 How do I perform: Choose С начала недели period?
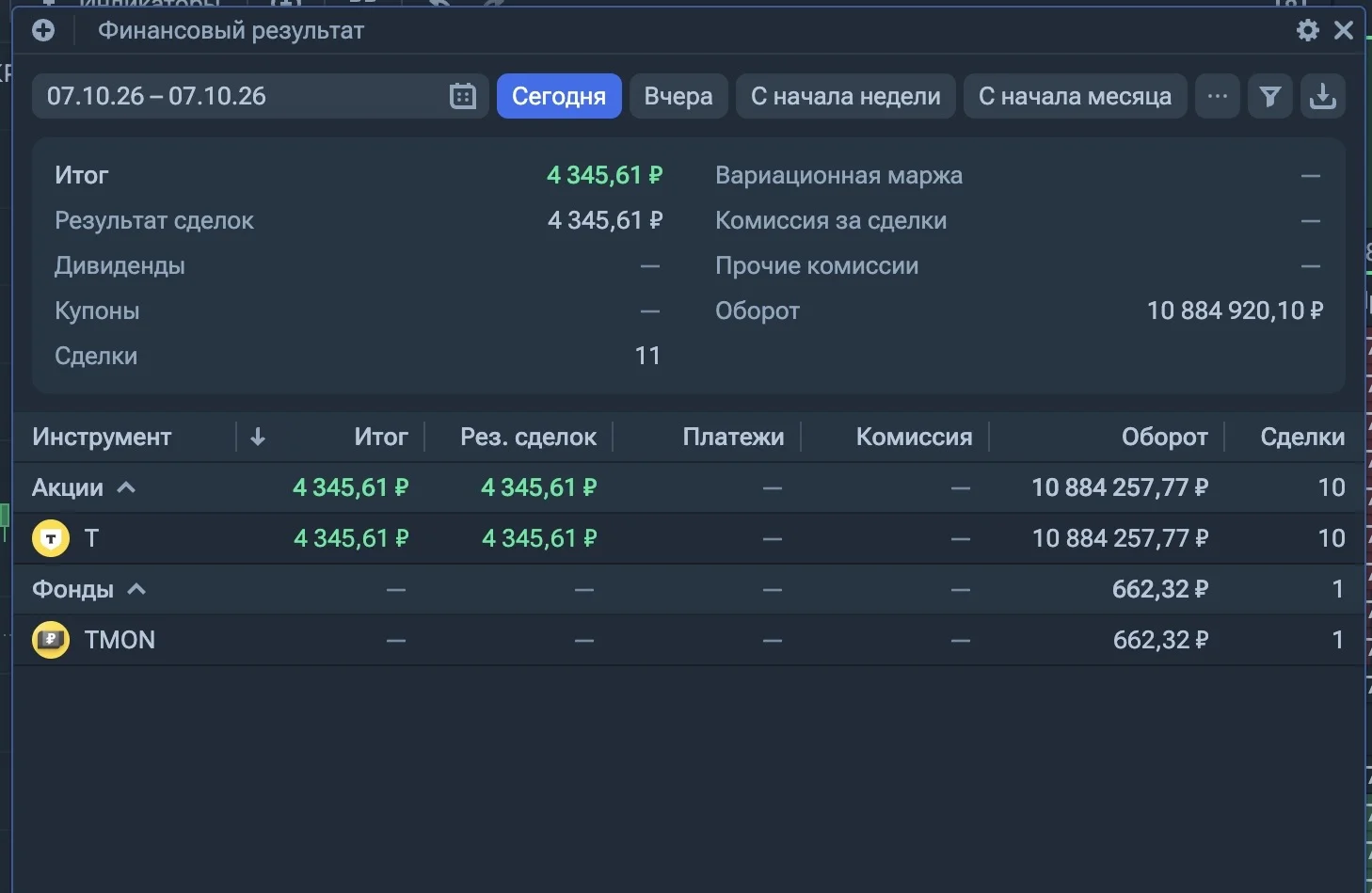click(845, 96)
